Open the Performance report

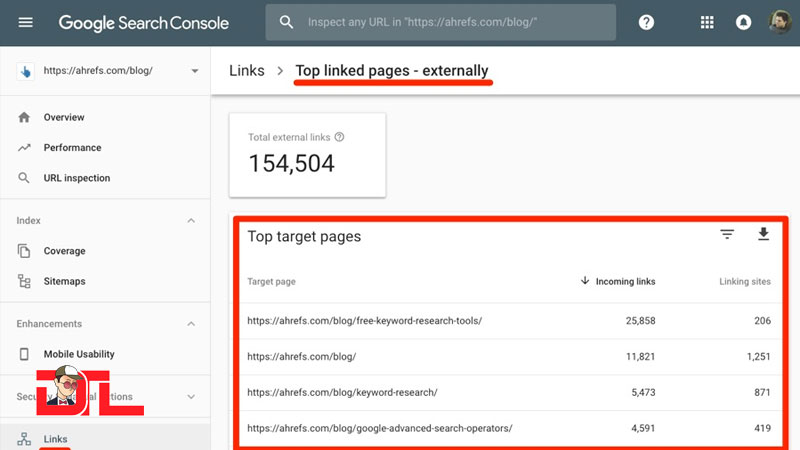tap(72, 147)
